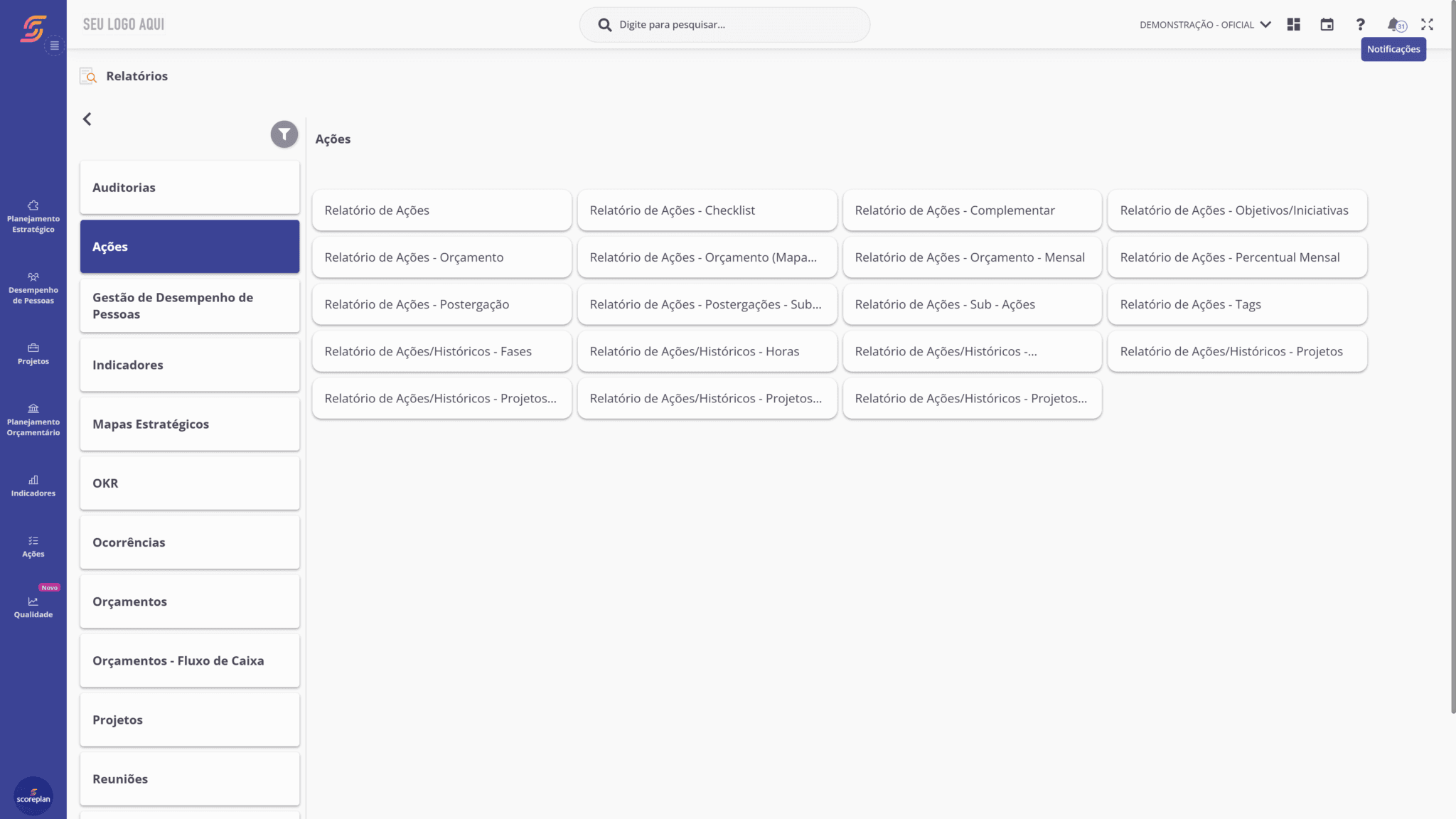This screenshot has height=819, width=1456.
Task: Open Relatório de Ações - Checklist
Action: 707,210
